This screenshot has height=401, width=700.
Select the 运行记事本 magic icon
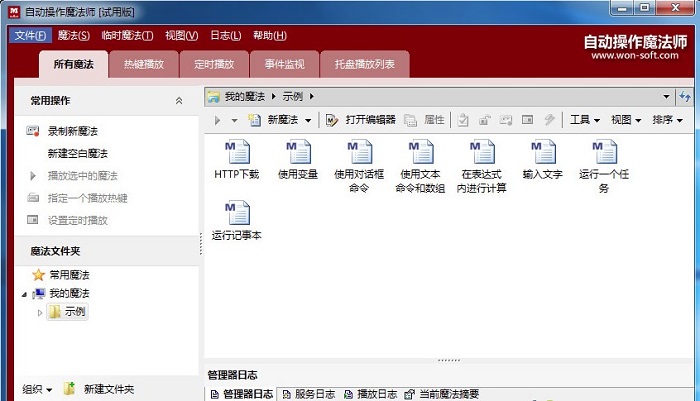click(x=237, y=213)
